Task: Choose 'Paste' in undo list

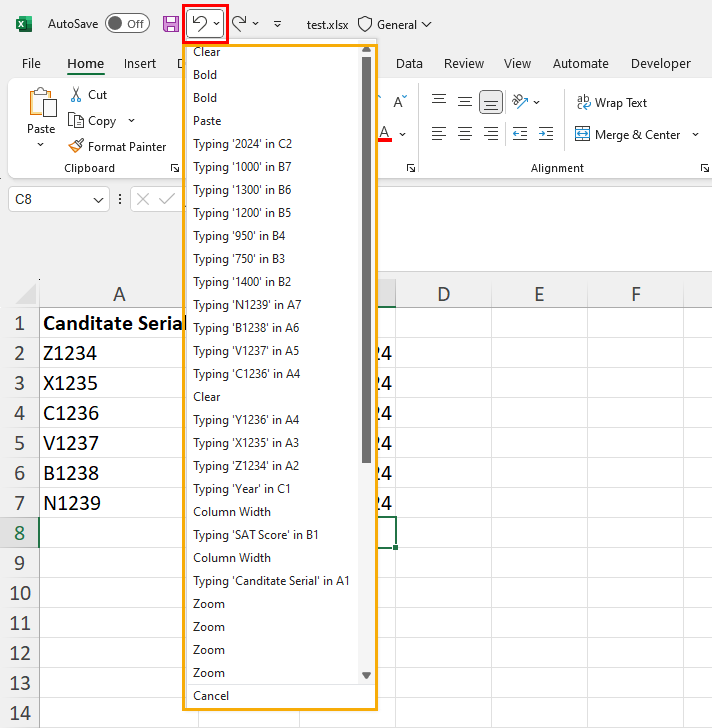Action: [272, 121]
